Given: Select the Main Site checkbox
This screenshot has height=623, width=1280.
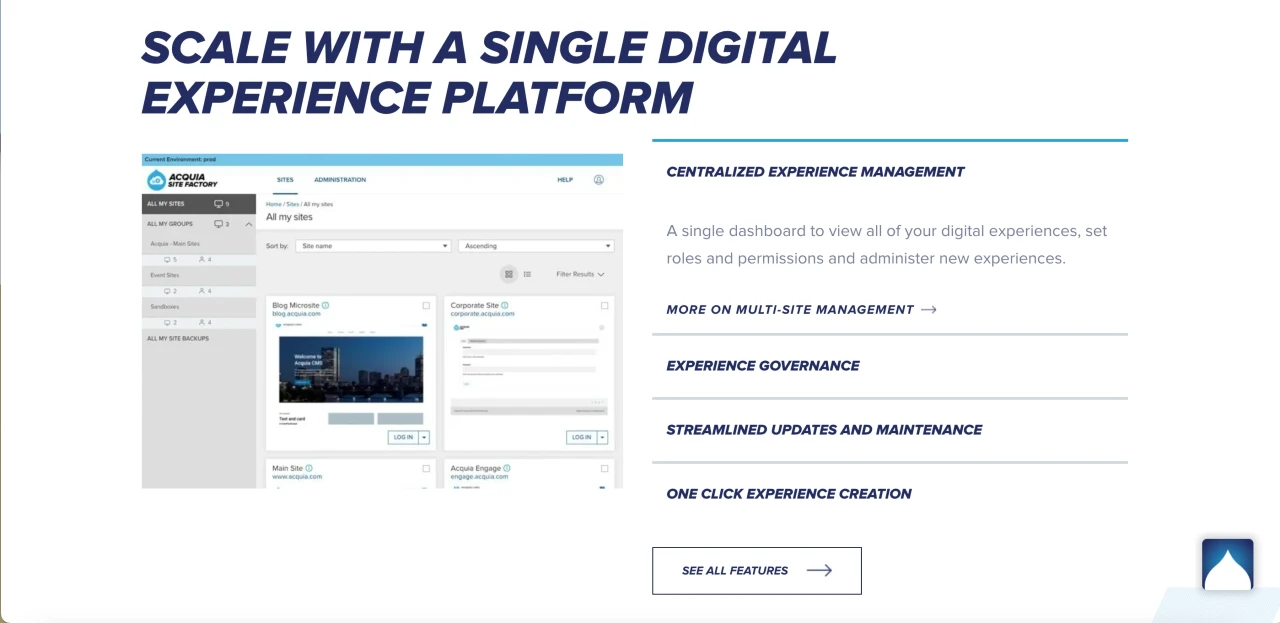Looking at the screenshot, I should tap(426, 468).
